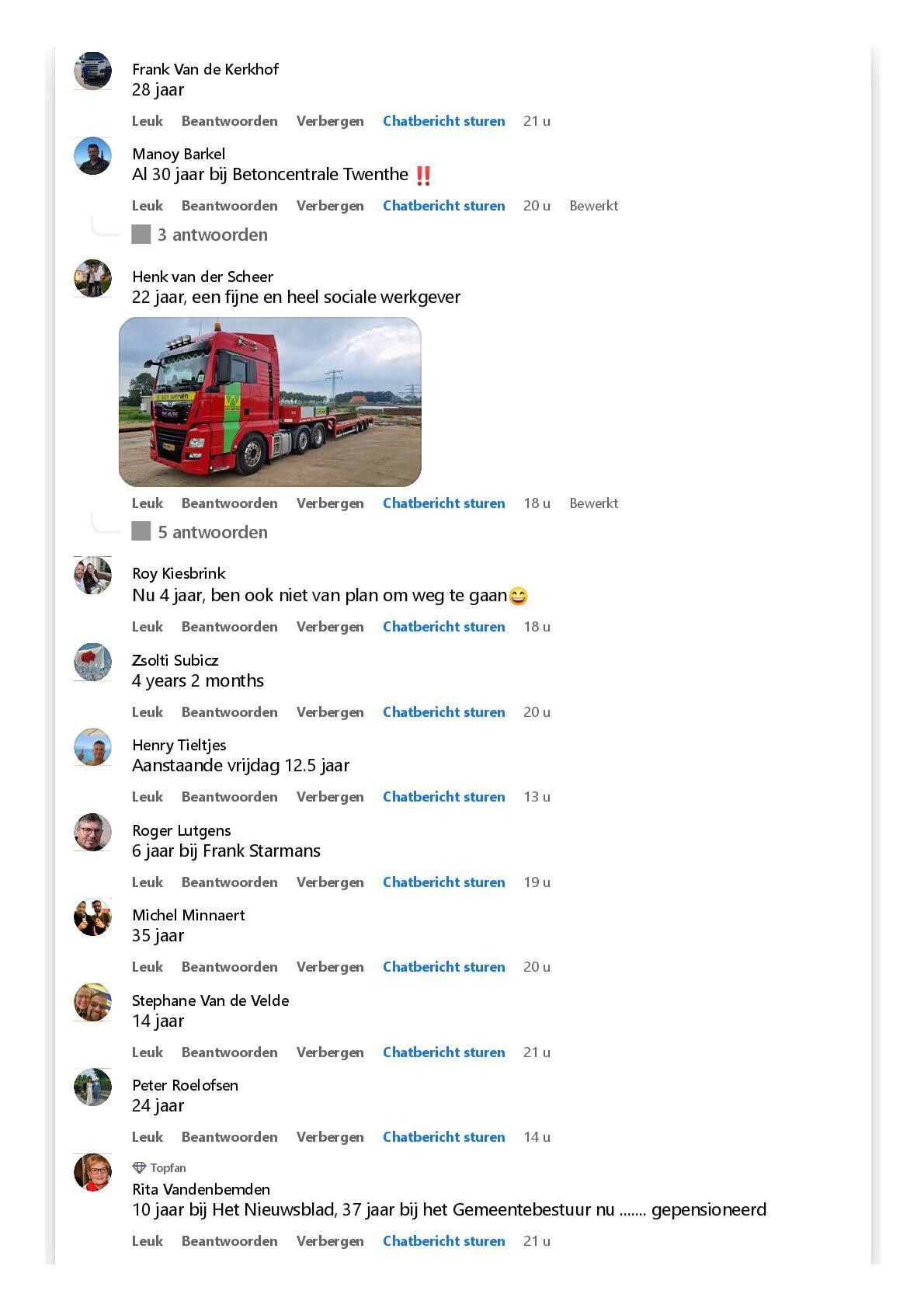Click 14 u timestamp on Peter's comment
This screenshot has height=1308, width=924.
click(x=537, y=1137)
